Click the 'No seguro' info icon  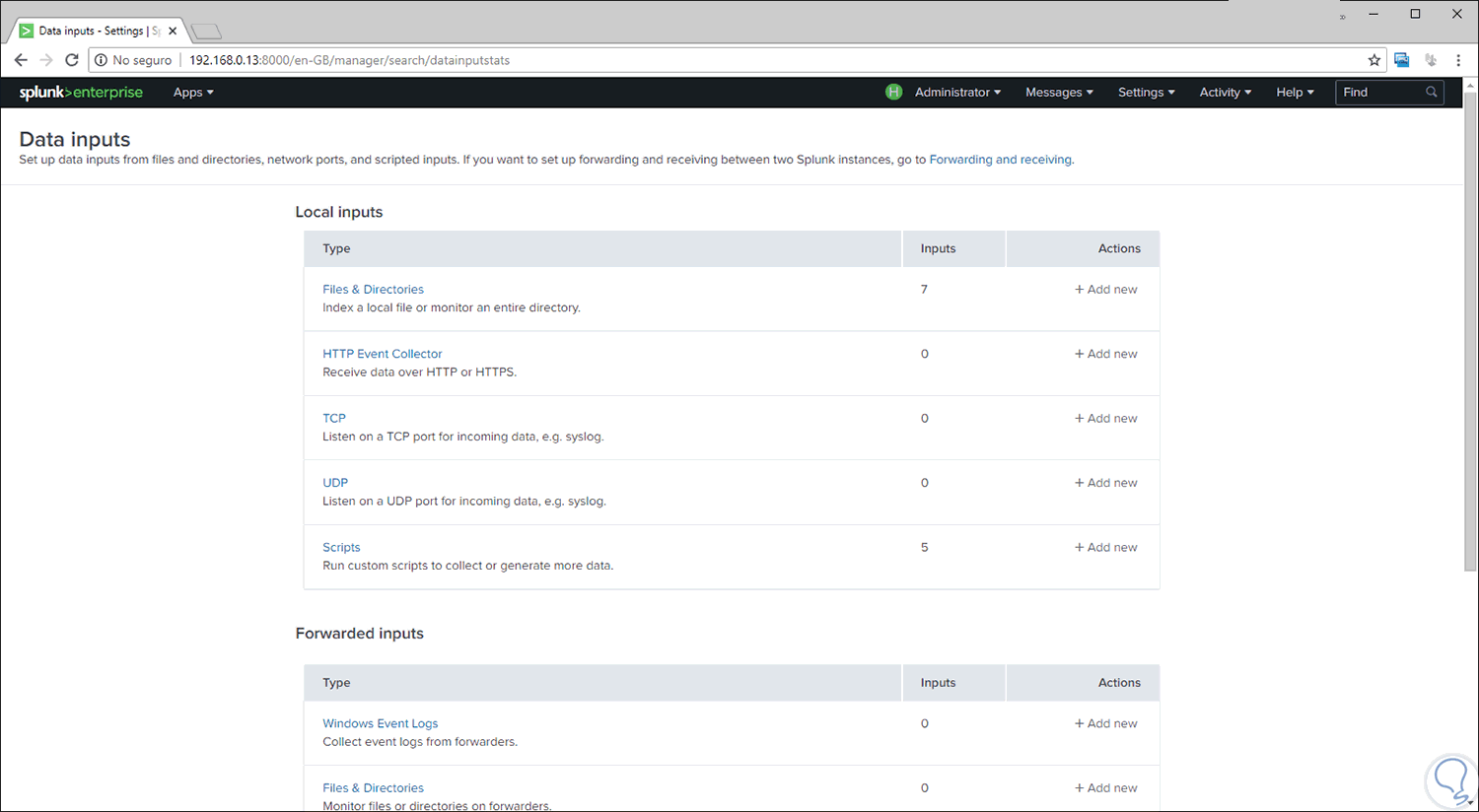click(x=100, y=59)
